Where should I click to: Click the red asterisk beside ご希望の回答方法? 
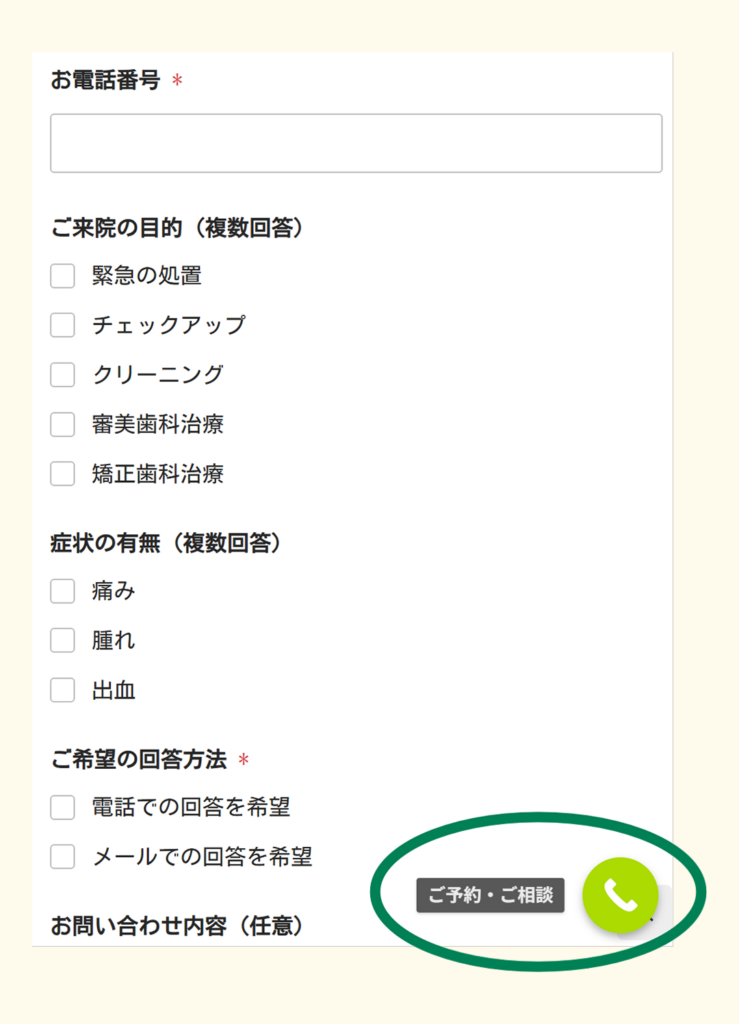click(243, 761)
